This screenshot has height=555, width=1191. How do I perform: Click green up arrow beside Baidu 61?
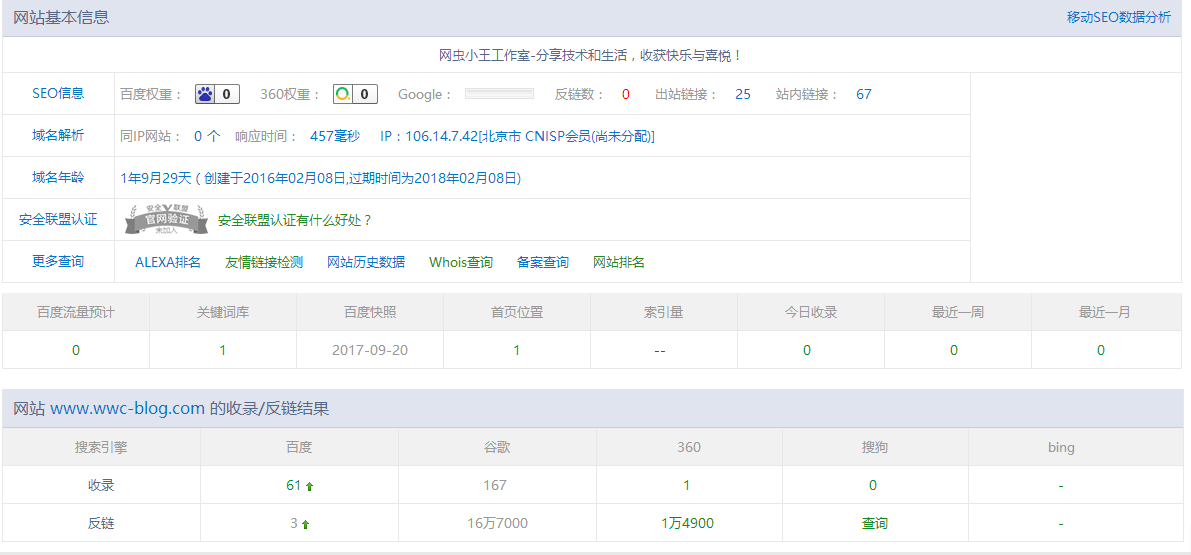click(x=310, y=486)
